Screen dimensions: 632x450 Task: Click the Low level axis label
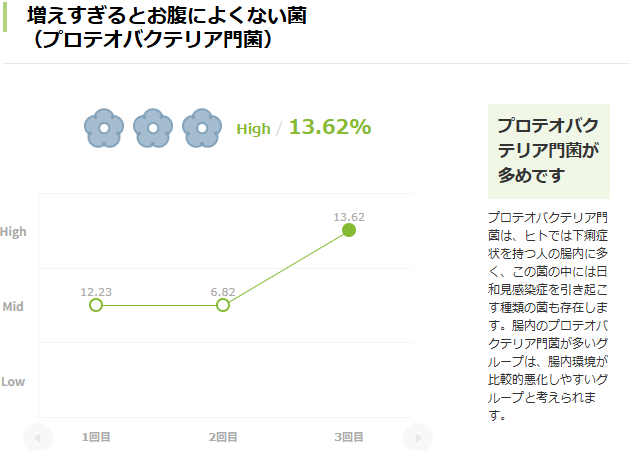point(13,382)
